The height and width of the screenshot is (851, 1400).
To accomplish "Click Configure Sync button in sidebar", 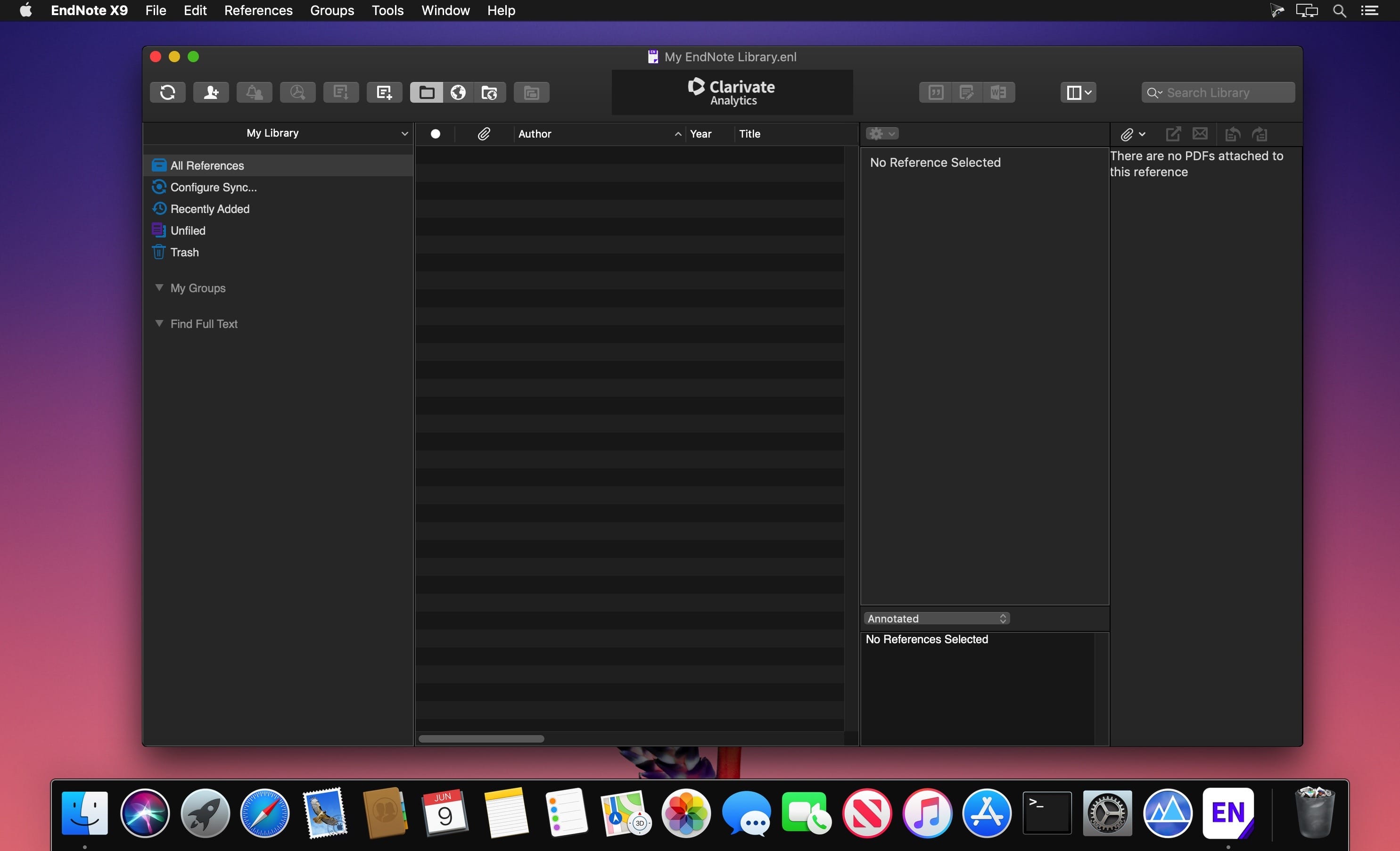I will [x=213, y=187].
